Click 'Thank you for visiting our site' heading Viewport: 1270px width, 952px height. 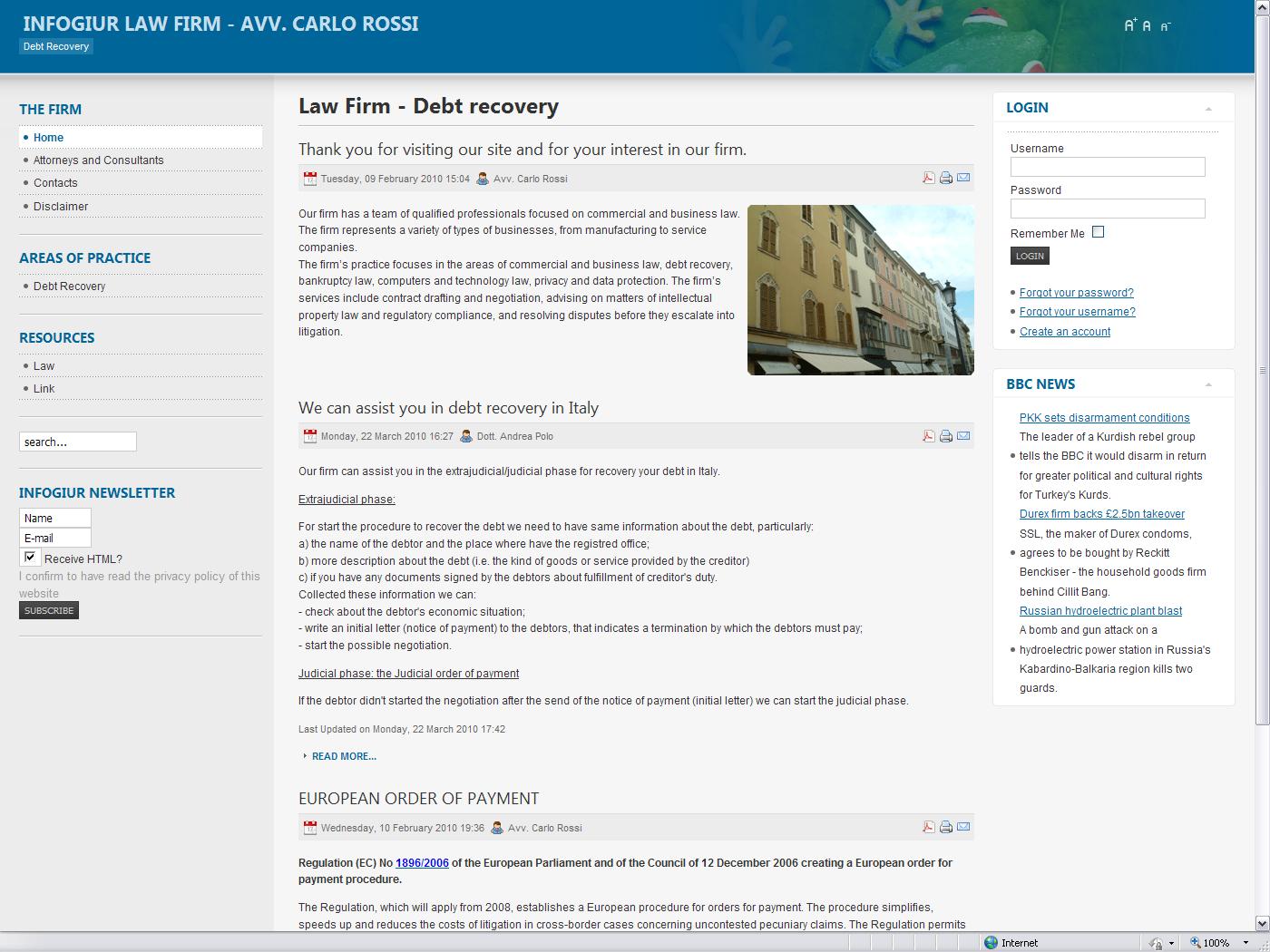pos(523,150)
